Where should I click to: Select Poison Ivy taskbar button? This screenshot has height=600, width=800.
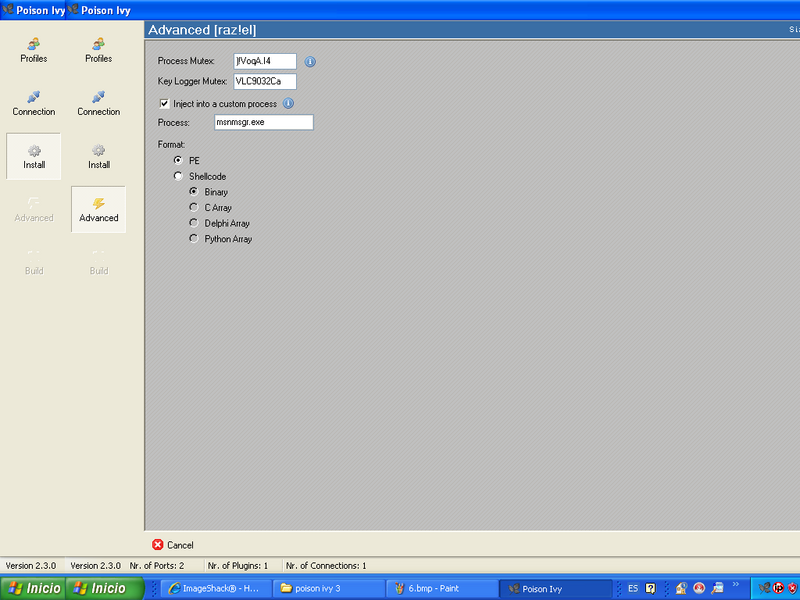[555, 589]
